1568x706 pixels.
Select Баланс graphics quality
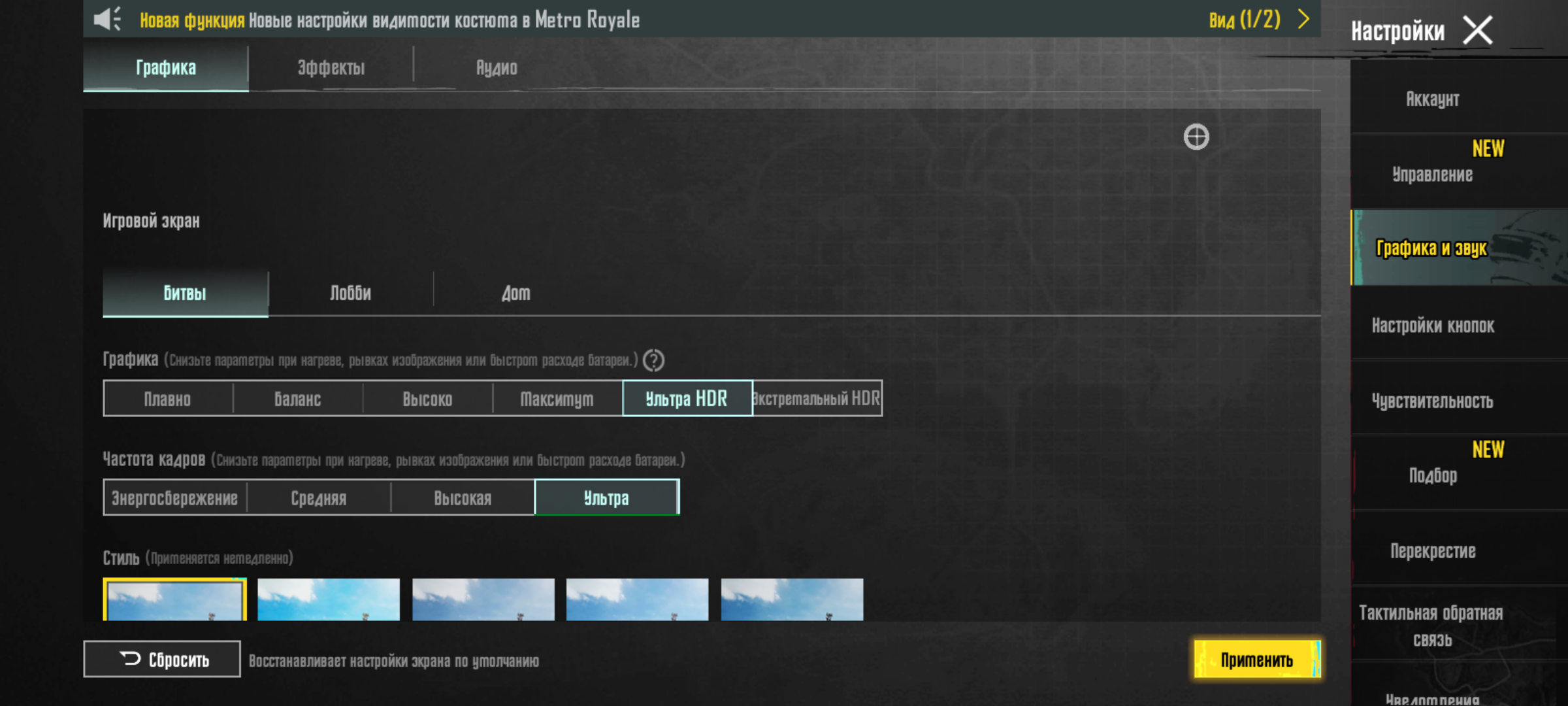point(297,399)
